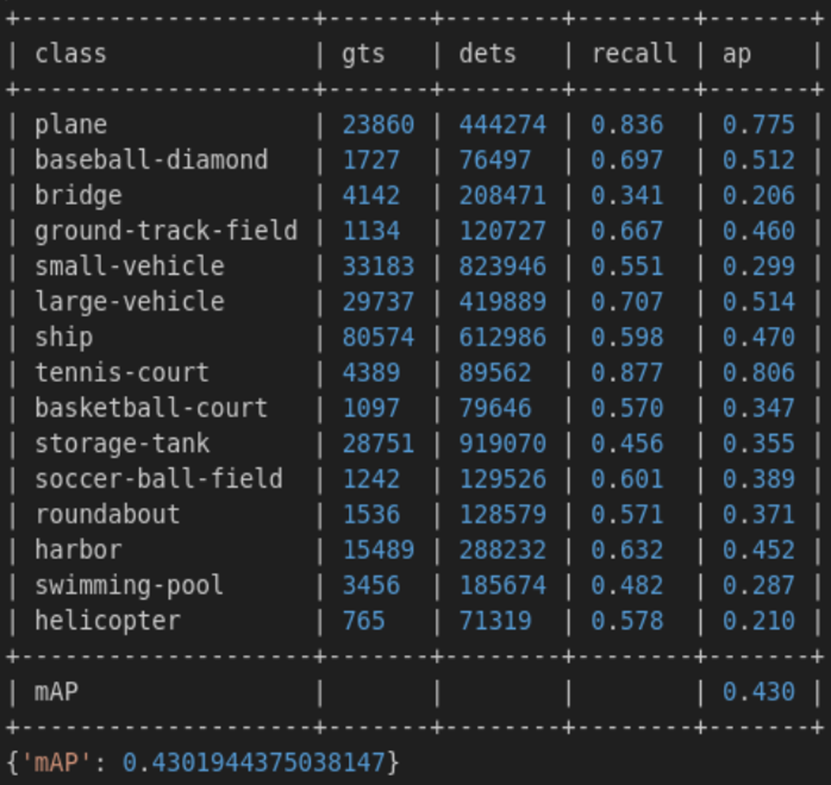Screen dimensions: 831x785
Task: Select the 'ground-track-field' class name
Action: click(x=166, y=231)
